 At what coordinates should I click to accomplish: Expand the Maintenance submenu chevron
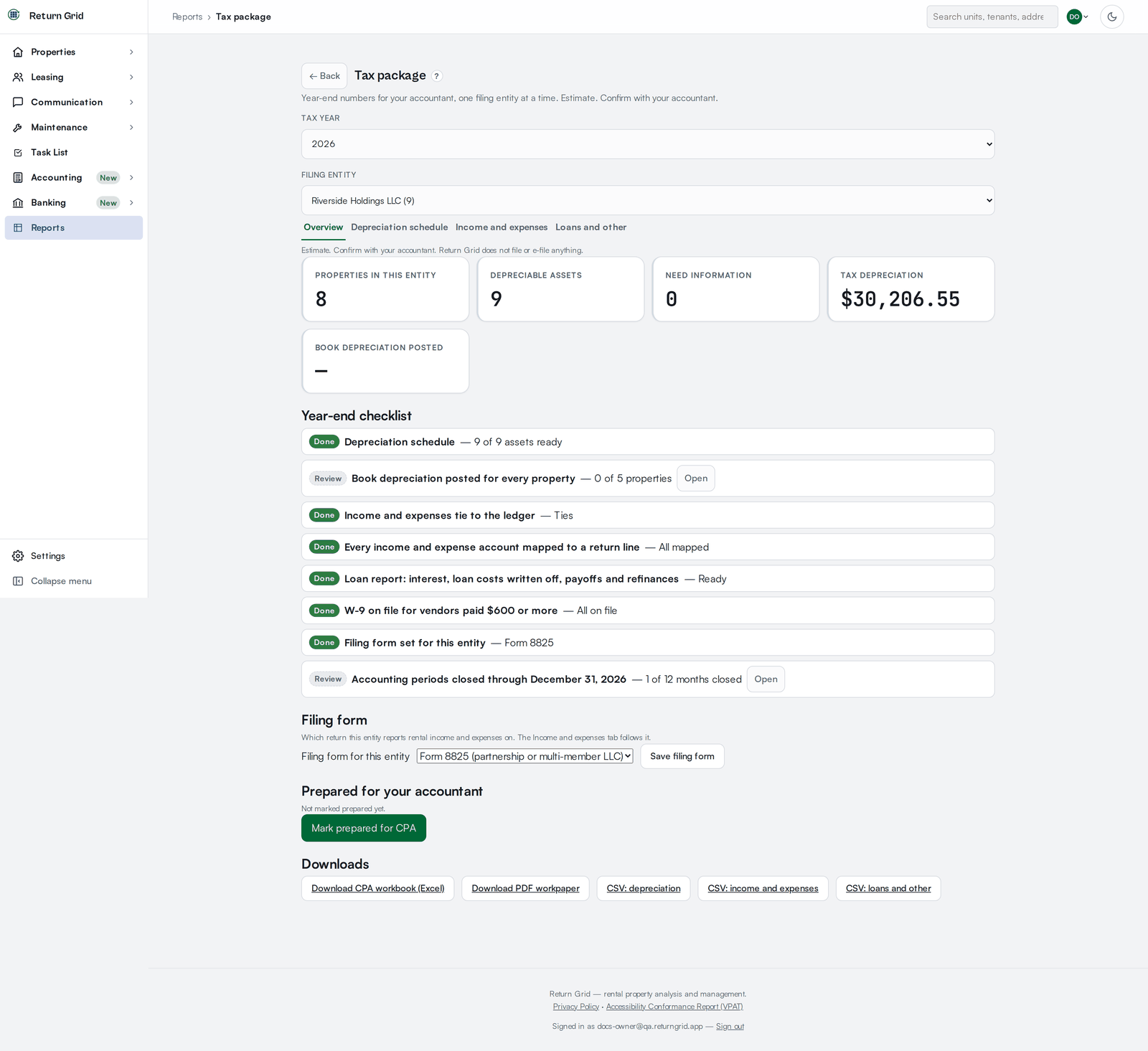click(131, 128)
